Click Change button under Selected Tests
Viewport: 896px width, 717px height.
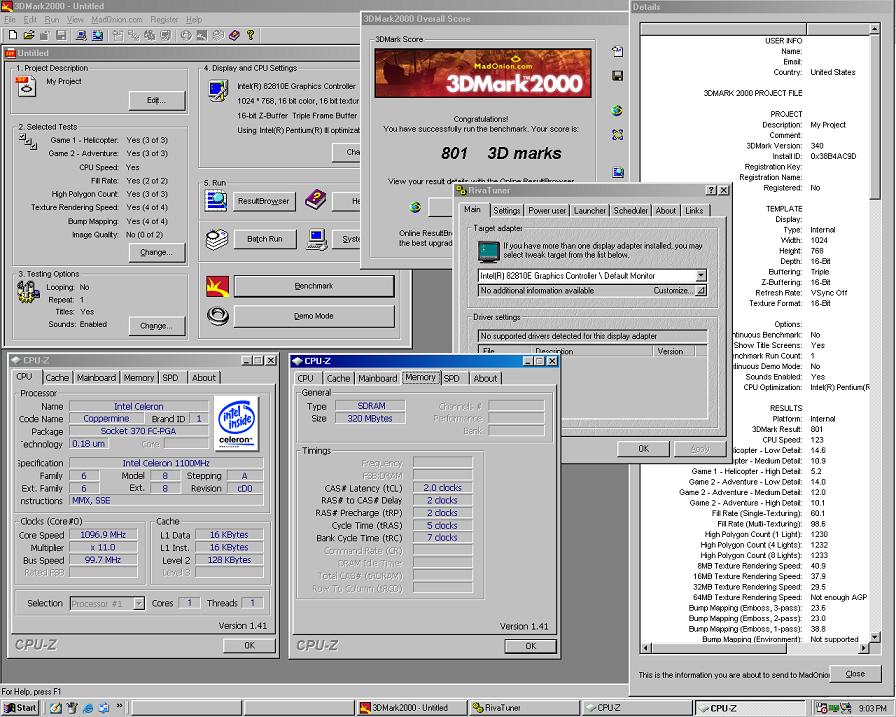pos(157,252)
